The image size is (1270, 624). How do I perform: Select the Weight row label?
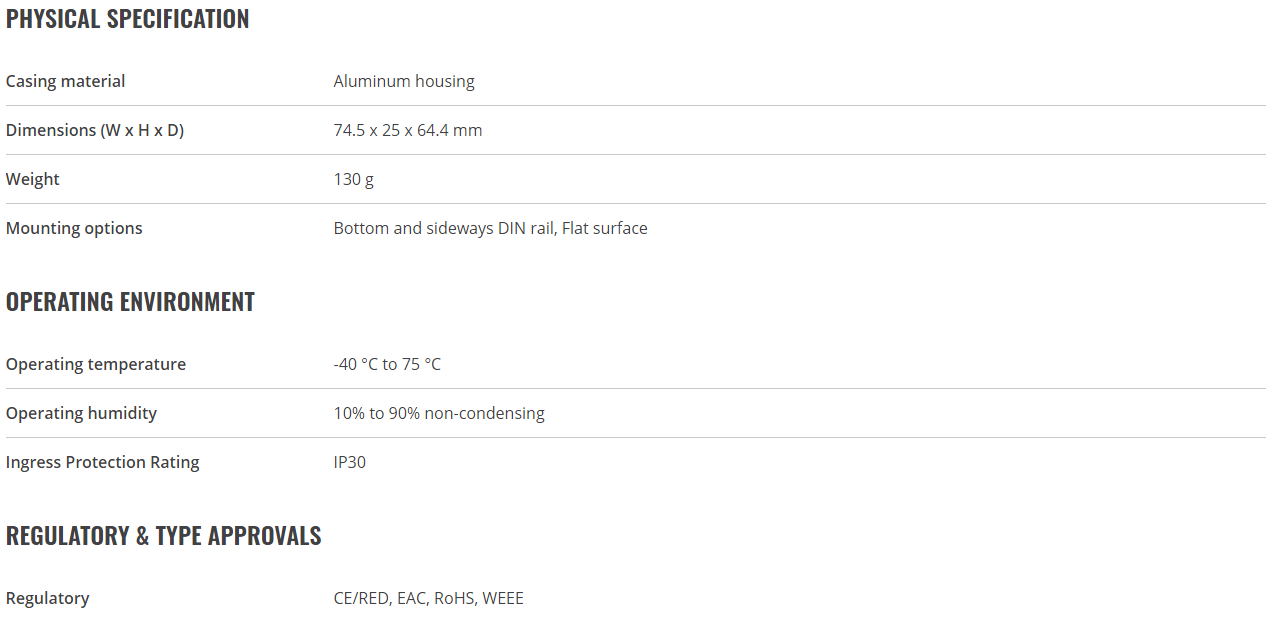[x=33, y=179]
